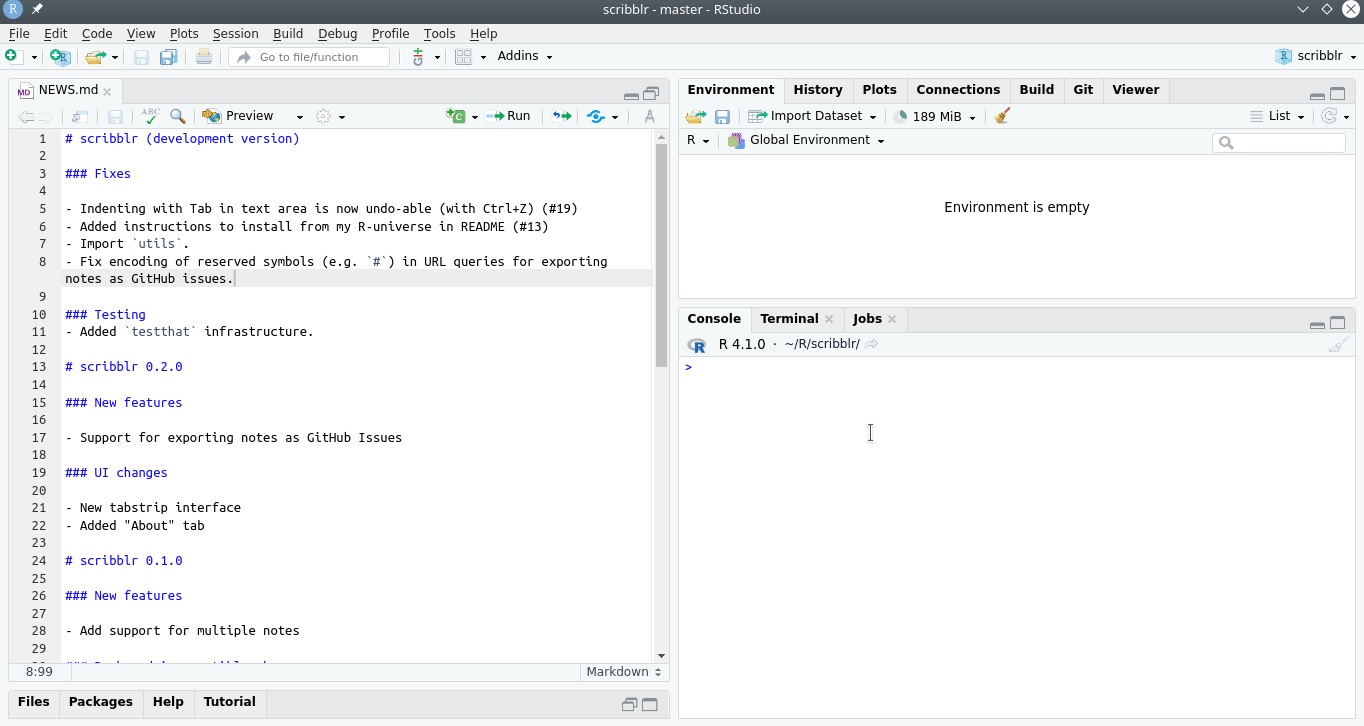1364x726 pixels.
Task: Click the Go to file/function field
Action: (x=309, y=57)
